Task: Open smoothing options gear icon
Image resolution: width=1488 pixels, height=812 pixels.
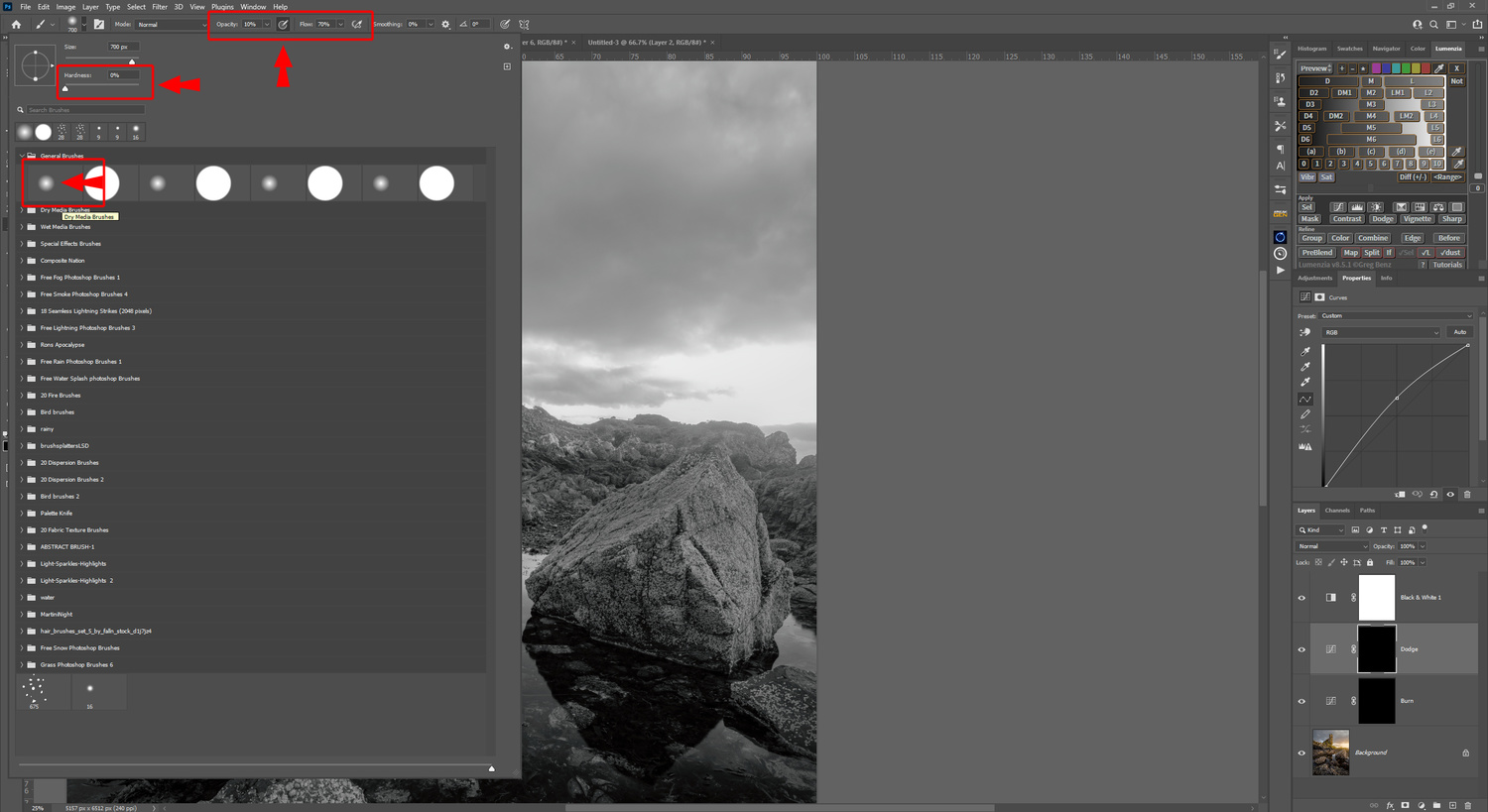Action: click(x=445, y=24)
